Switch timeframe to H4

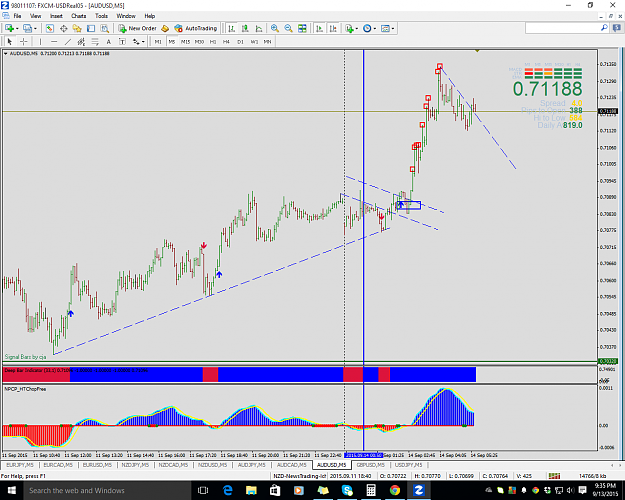(x=226, y=41)
